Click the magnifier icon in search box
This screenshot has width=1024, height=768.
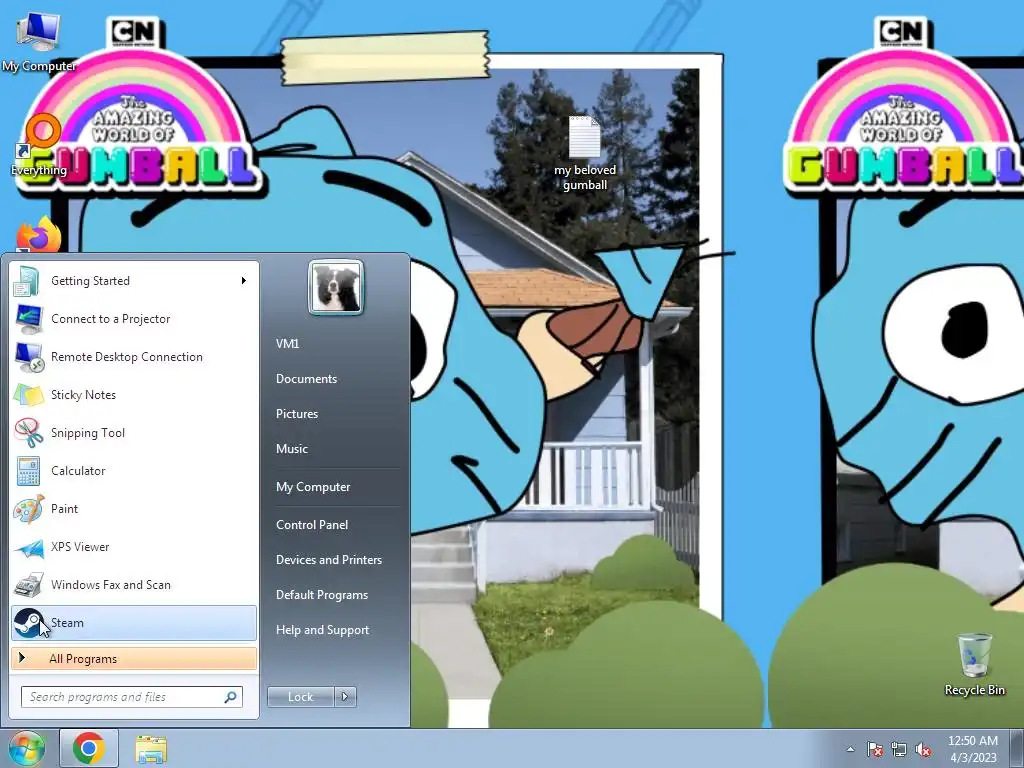click(x=230, y=697)
